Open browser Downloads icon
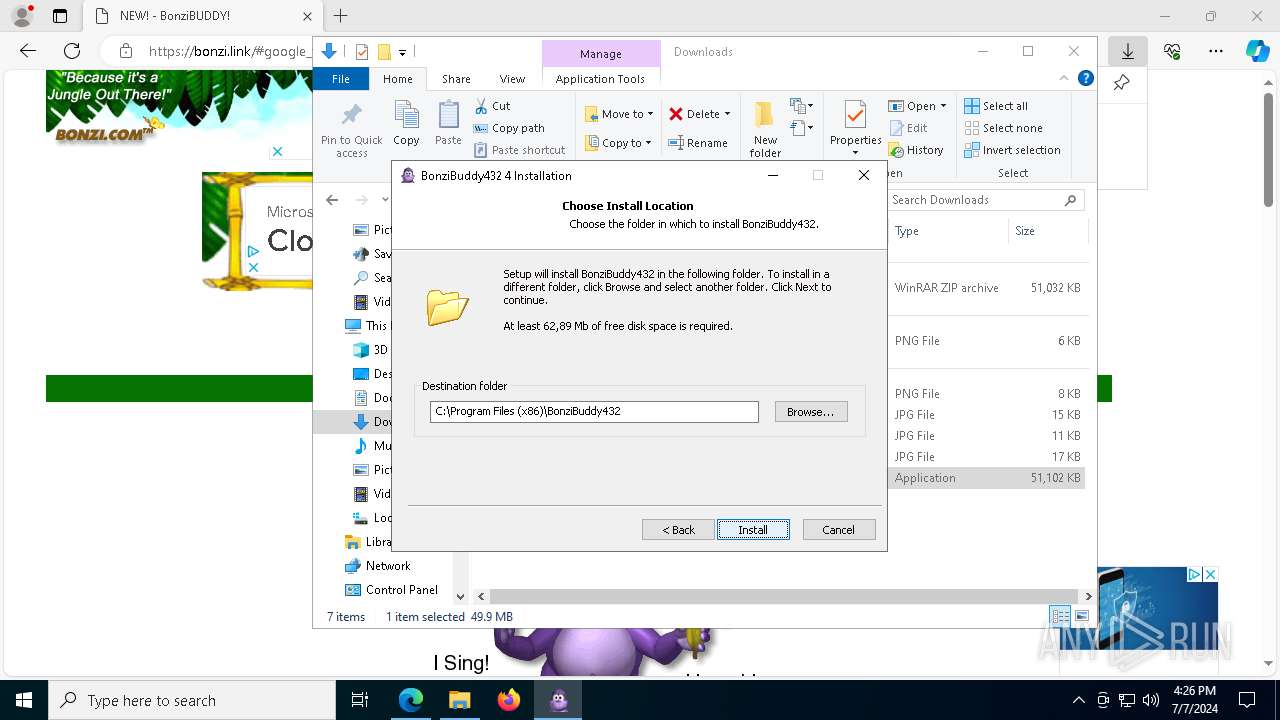 tap(1128, 51)
